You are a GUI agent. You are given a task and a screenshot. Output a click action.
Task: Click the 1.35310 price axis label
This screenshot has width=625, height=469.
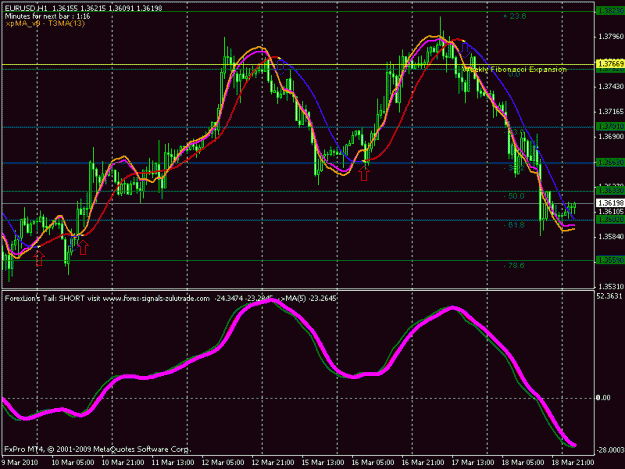point(611,287)
